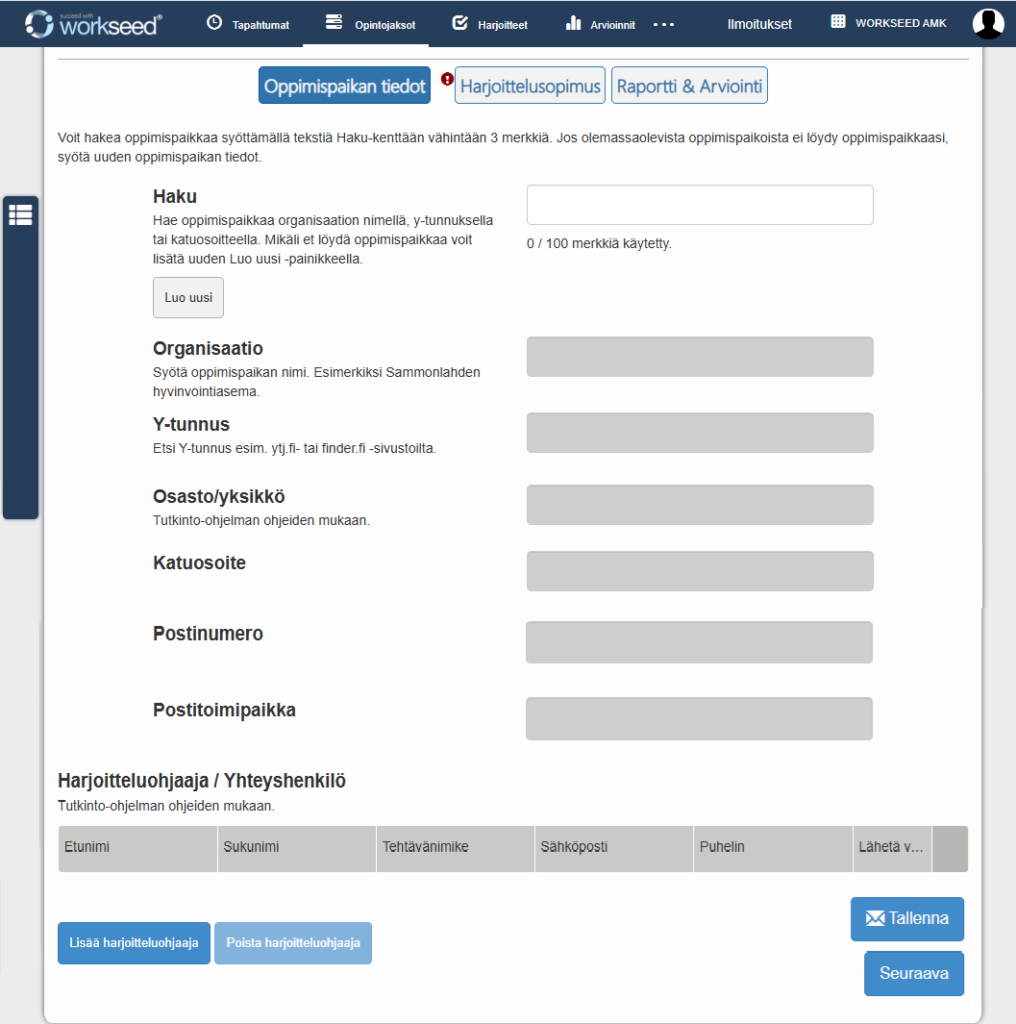Click the Harjoitteluohjaaja / Yhteyshenkilö heading
The image size is (1016, 1024).
coord(202,781)
